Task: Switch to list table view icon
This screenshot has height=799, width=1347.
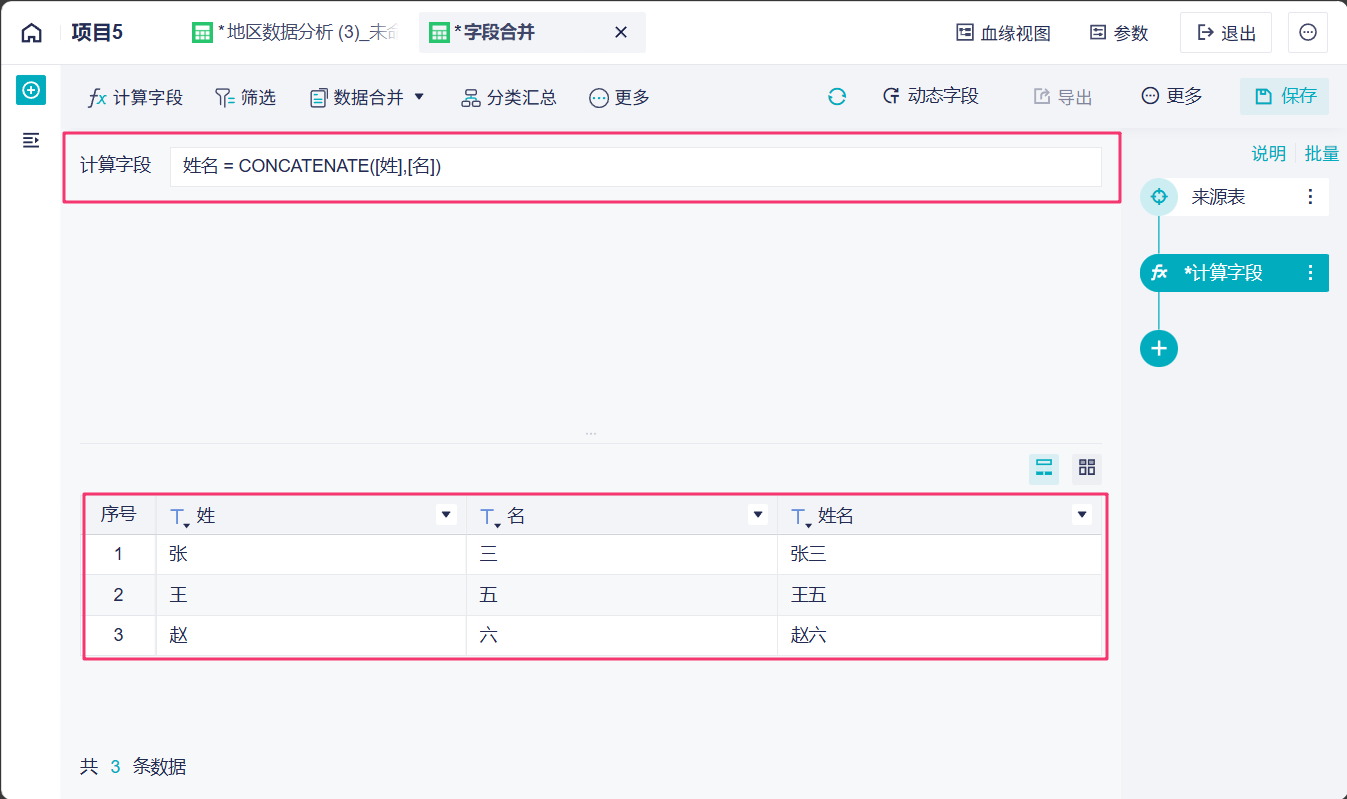Action: point(1044,468)
